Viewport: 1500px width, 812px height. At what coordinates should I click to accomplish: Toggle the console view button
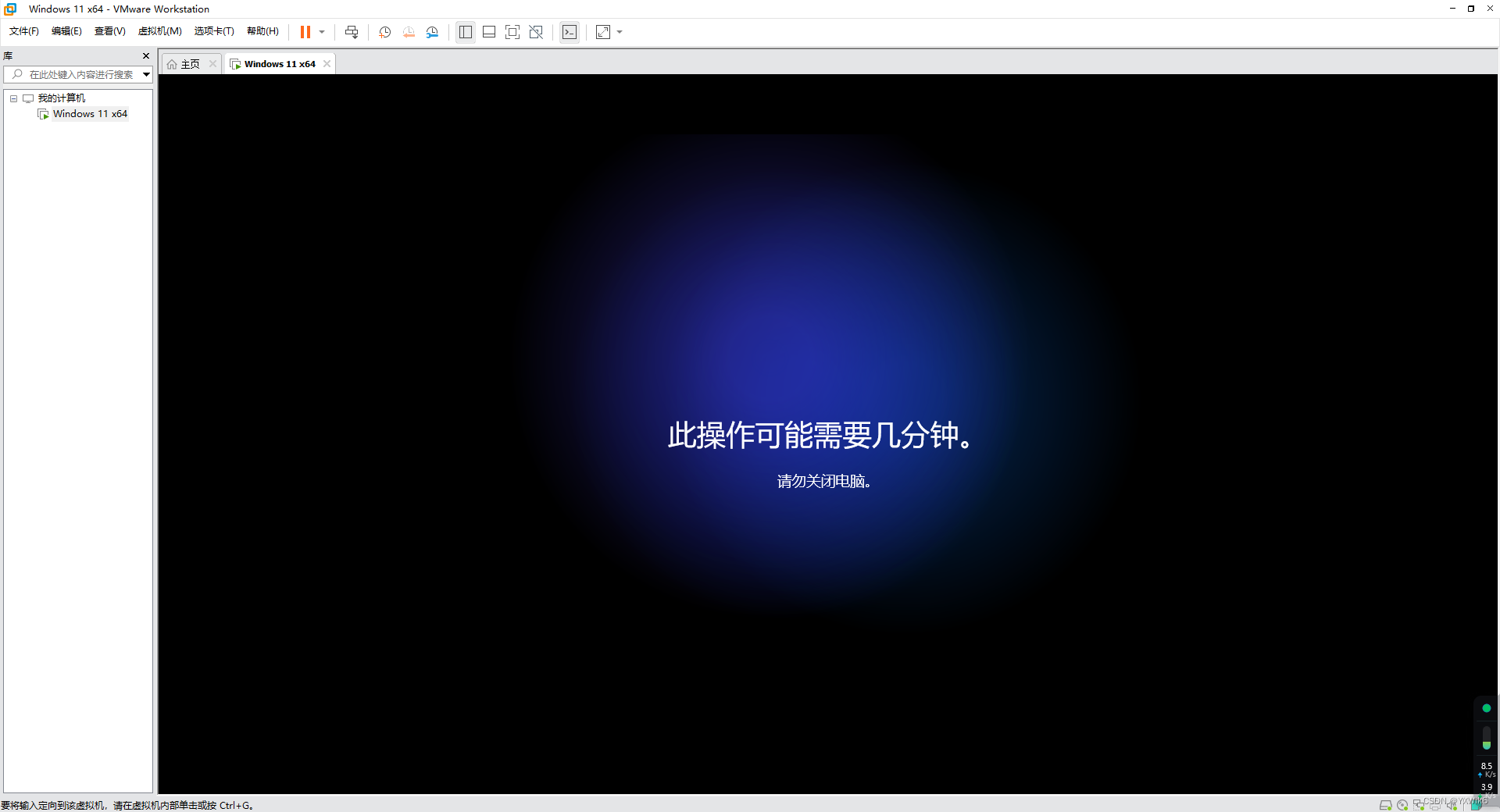tap(570, 32)
